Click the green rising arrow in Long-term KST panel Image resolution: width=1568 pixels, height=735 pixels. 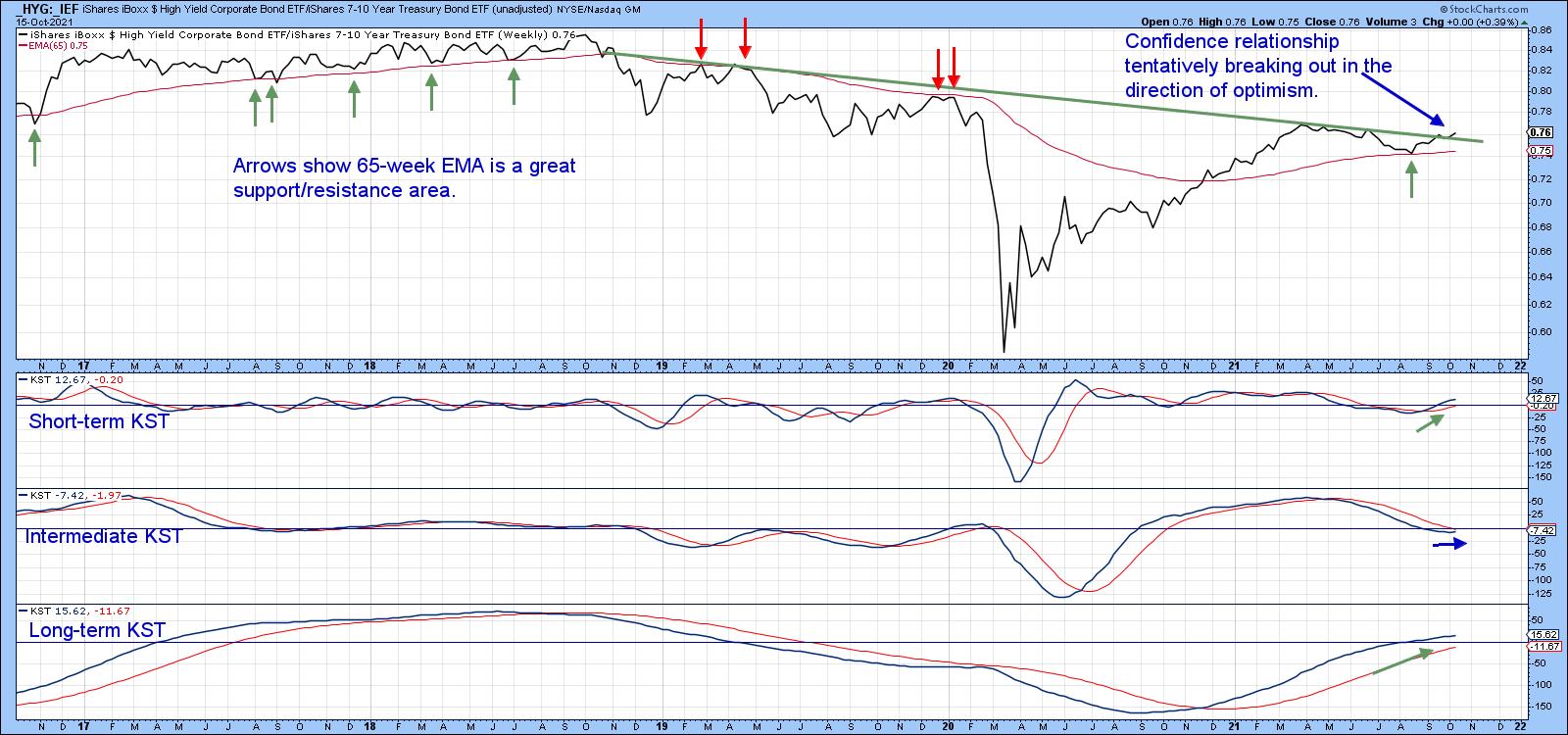point(1403,661)
